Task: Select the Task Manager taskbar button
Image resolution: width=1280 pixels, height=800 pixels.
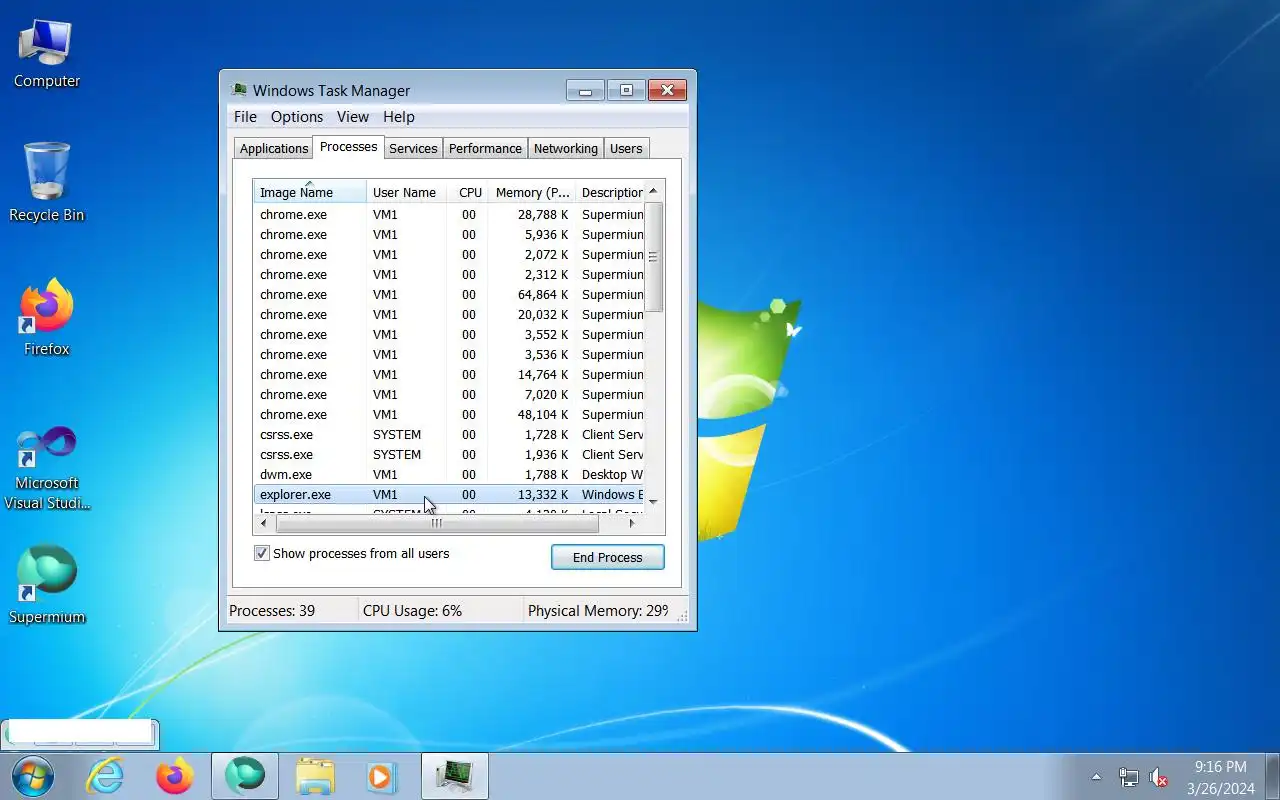Action: pyautogui.click(x=455, y=776)
